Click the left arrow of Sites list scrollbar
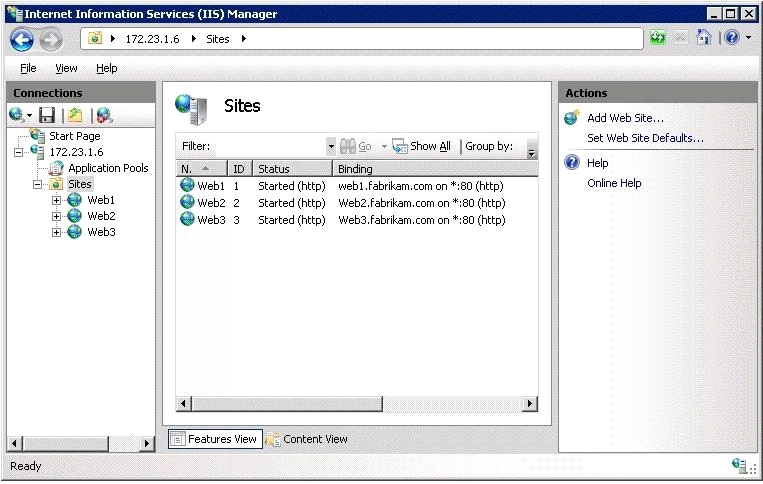This screenshot has height=484, width=763. tap(183, 403)
